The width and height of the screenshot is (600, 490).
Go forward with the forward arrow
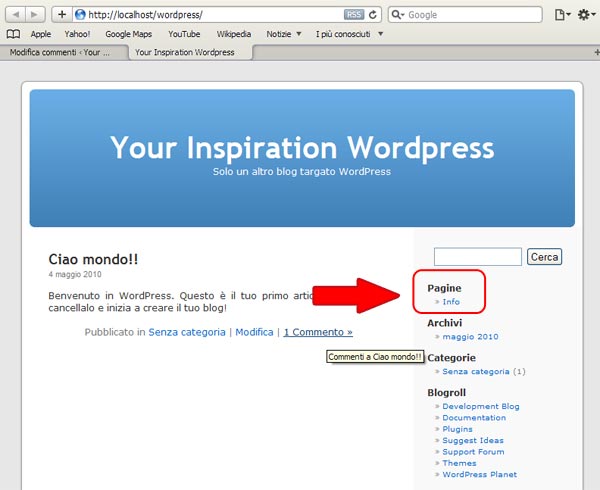pos(35,15)
